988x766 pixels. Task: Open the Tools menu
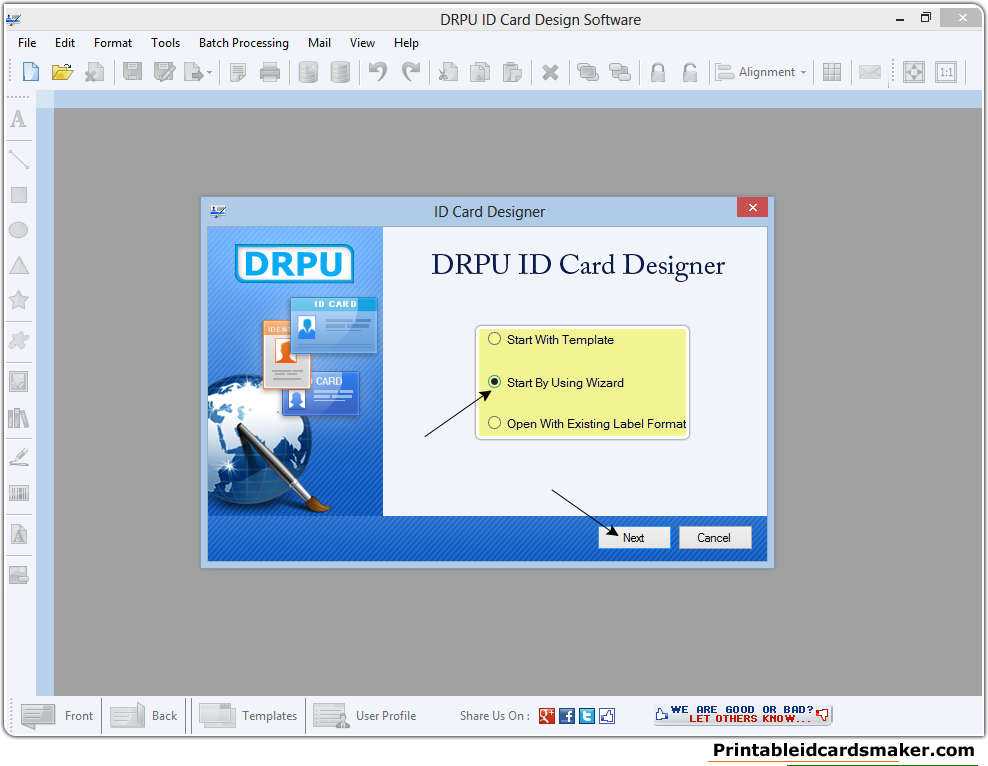166,43
